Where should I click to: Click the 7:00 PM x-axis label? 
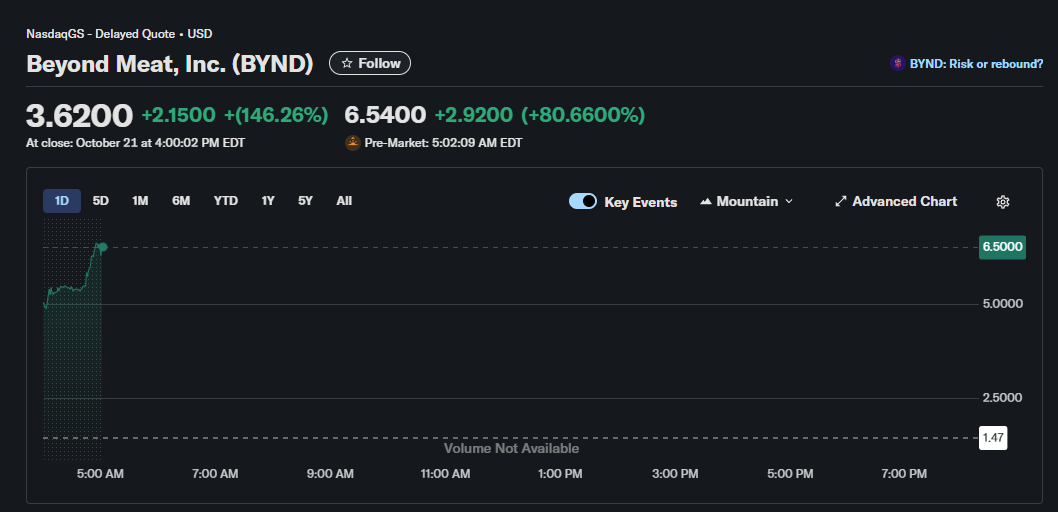904,474
